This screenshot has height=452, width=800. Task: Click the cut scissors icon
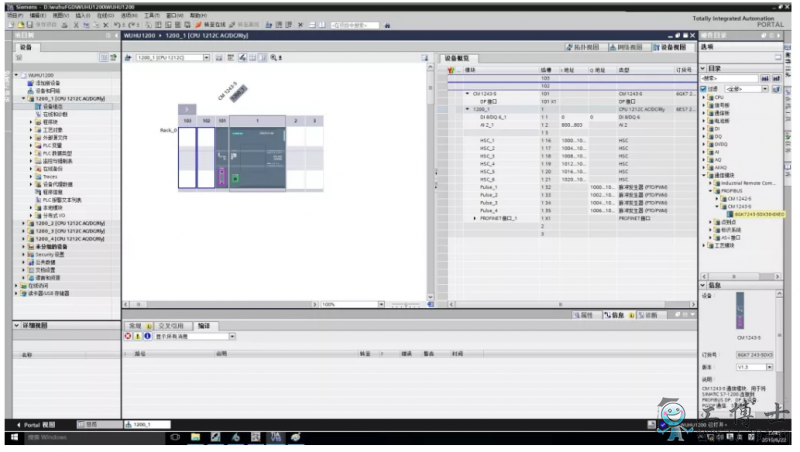76,24
